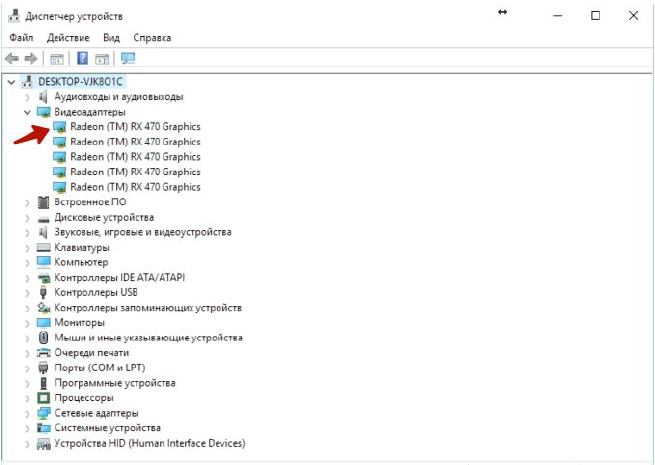Click the show/hide console tree toolbar icon
This screenshot has height=465, width=655.
(57, 59)
